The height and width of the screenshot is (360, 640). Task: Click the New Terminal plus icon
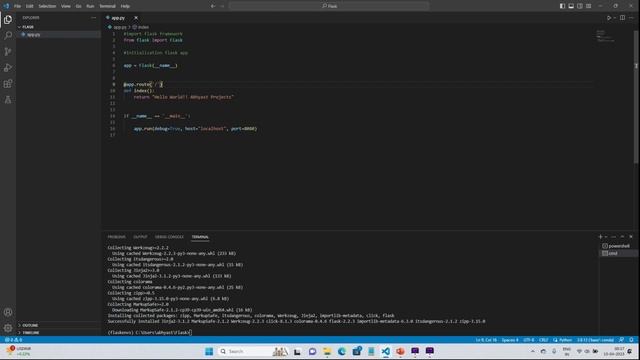tap(600, 237)
